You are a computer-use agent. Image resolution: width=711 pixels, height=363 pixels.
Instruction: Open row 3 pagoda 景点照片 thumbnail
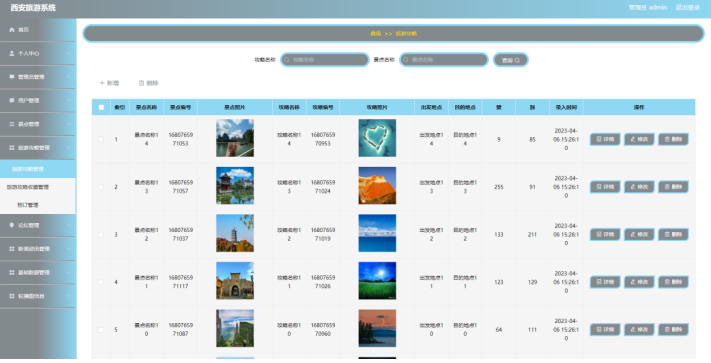point(235,233)
